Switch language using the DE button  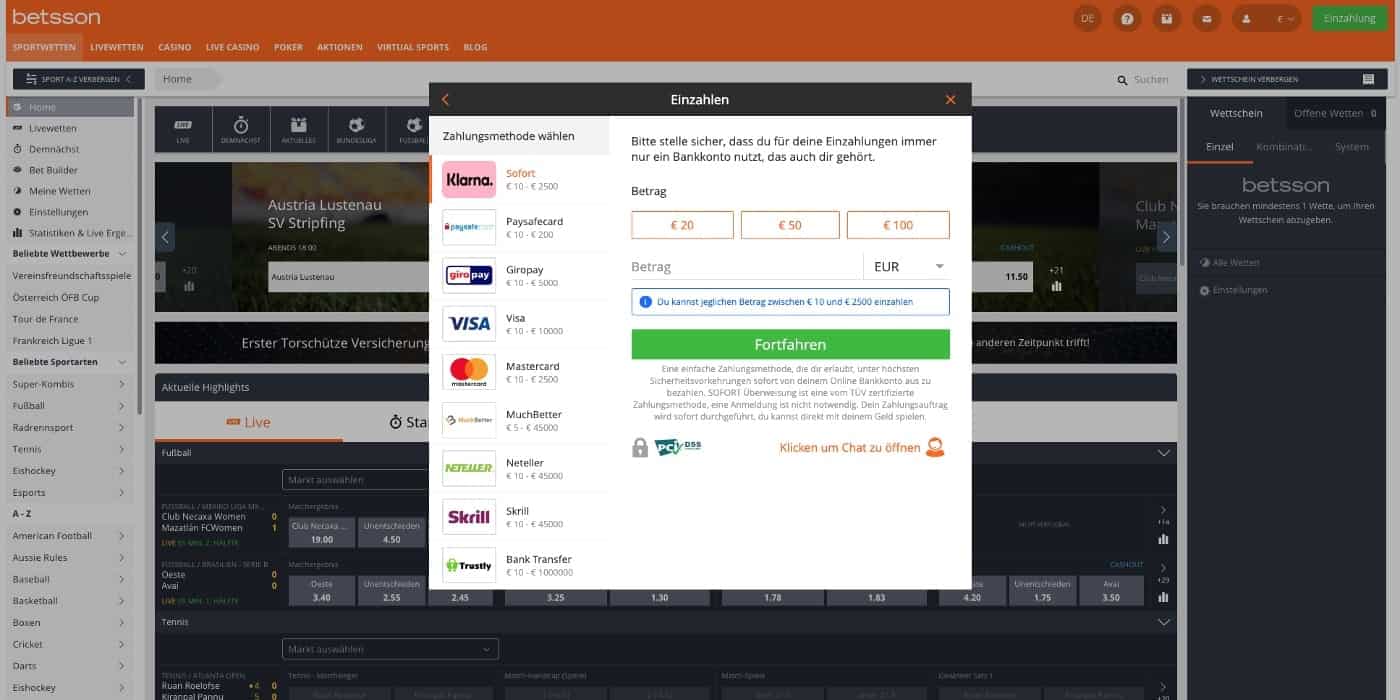tap(1088, 18)
